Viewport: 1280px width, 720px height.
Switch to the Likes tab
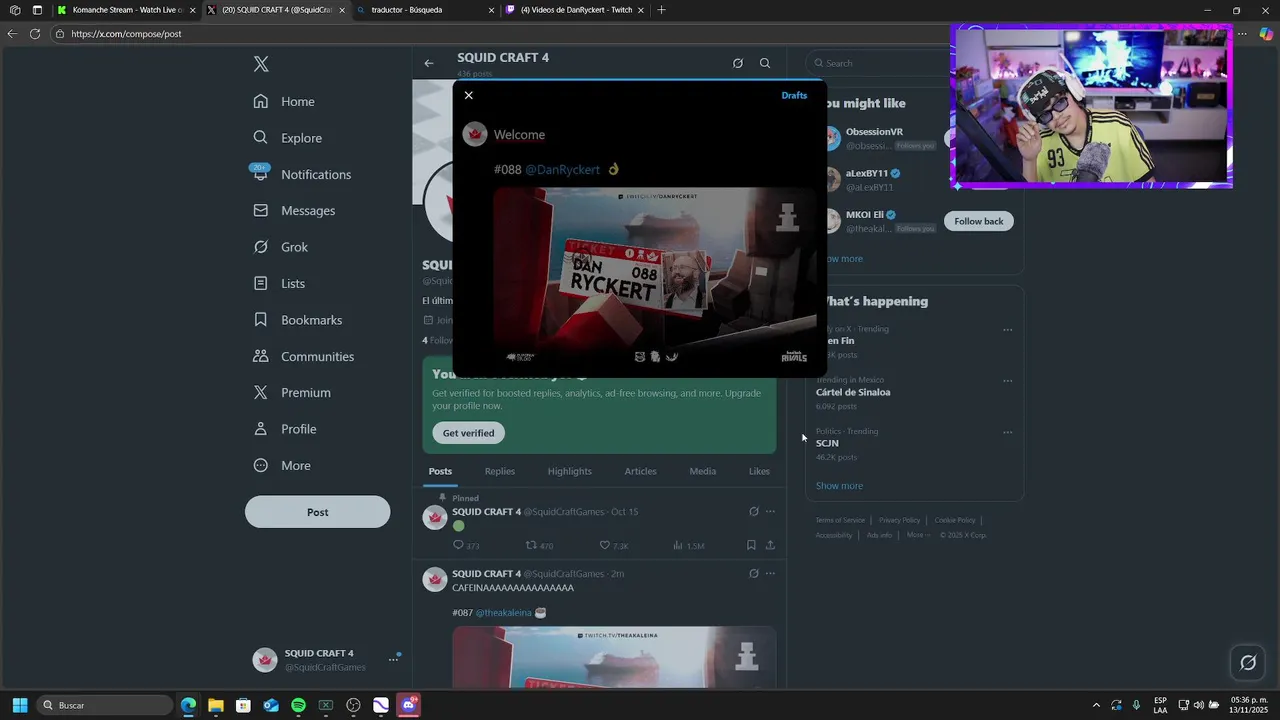[759, 471]
